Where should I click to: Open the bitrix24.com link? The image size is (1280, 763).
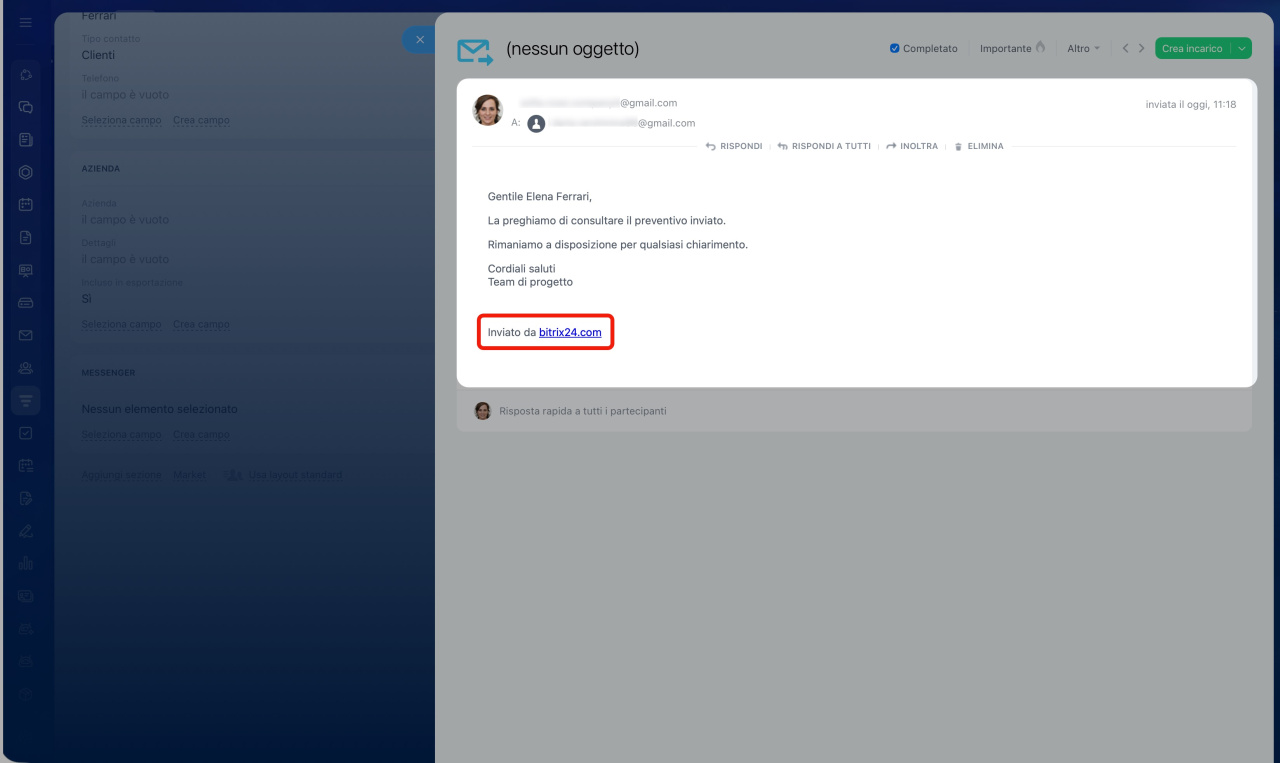[570, 332]
